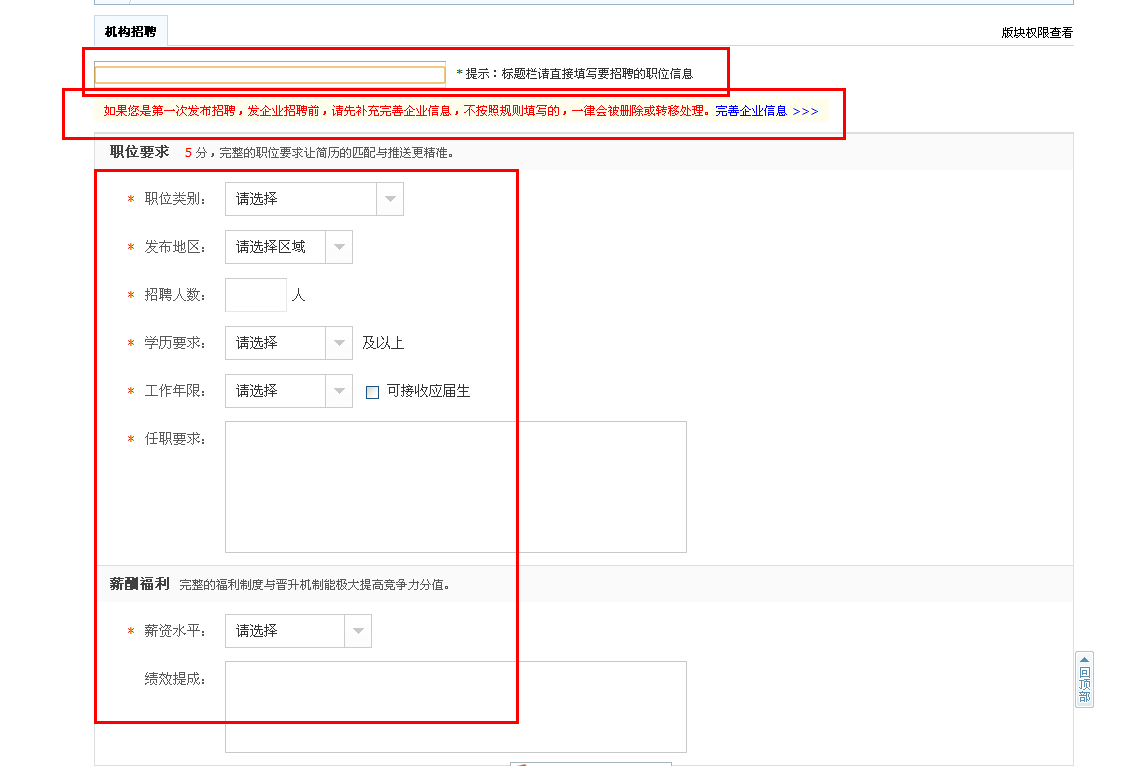Open the 版块权限查看 link
The image size is (1133, 766).
(1037, 33)
